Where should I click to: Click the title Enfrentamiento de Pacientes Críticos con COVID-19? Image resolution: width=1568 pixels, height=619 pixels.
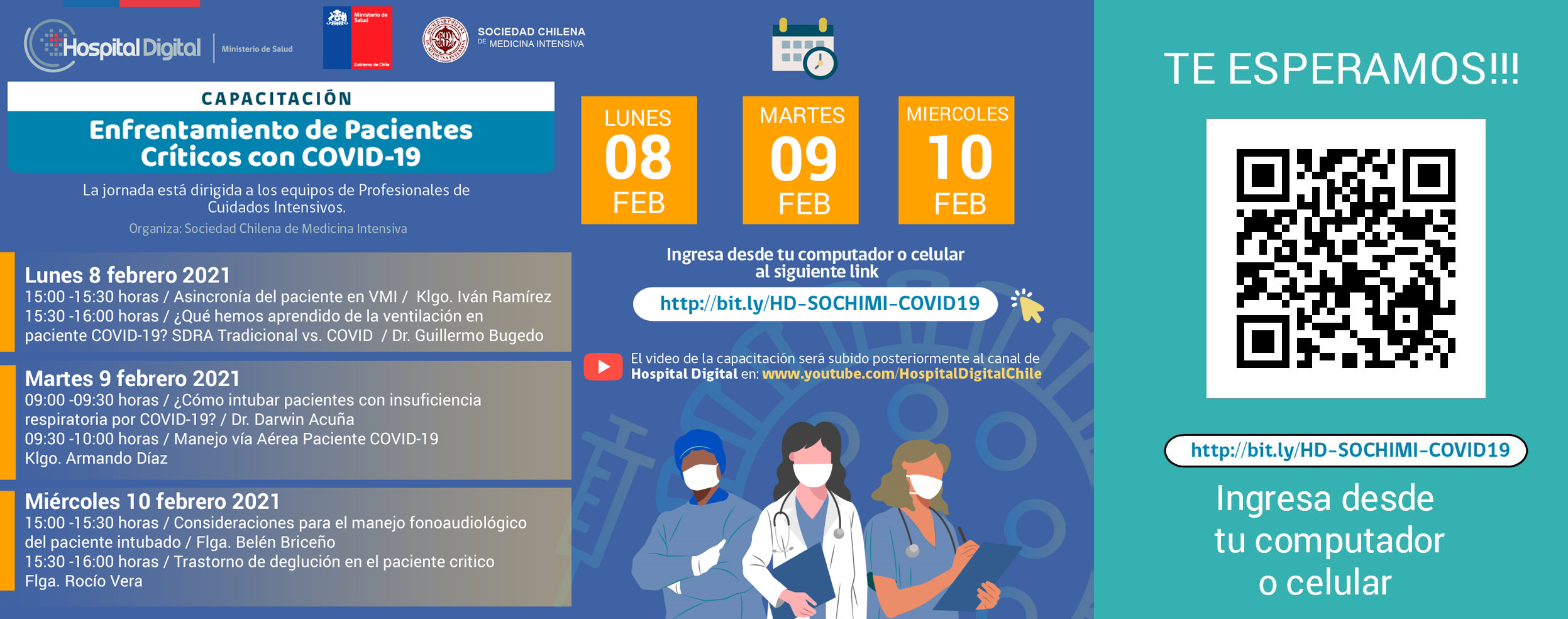pos(281,143)
